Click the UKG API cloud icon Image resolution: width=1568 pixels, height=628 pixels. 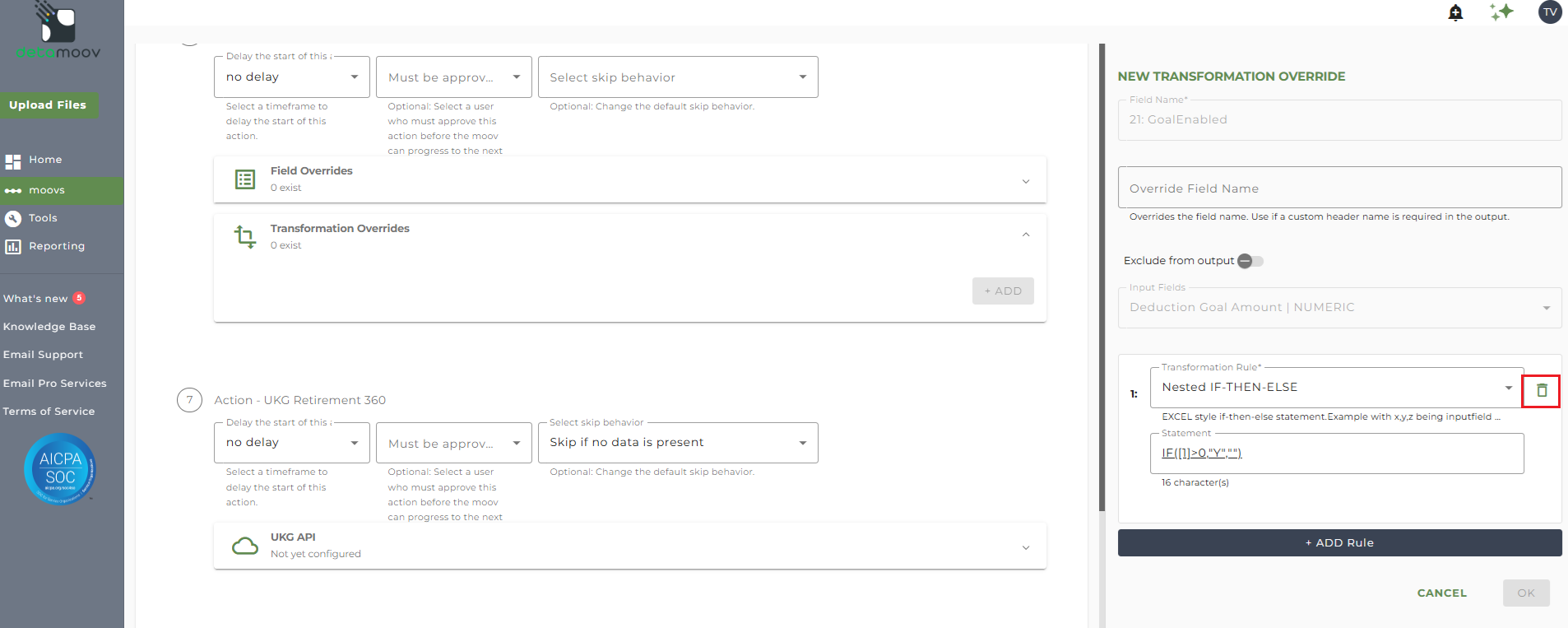click(x=245, y=546)
